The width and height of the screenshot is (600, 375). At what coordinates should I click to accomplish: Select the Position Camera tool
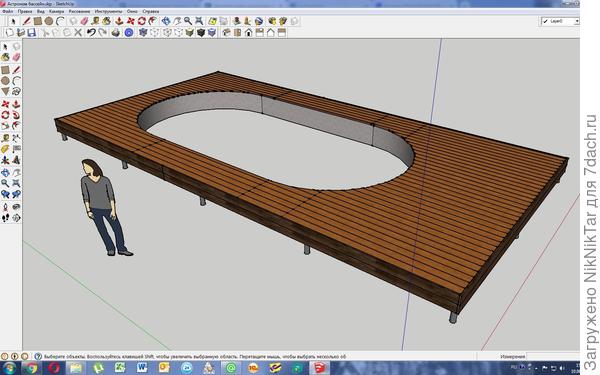[x=5, y=207]
